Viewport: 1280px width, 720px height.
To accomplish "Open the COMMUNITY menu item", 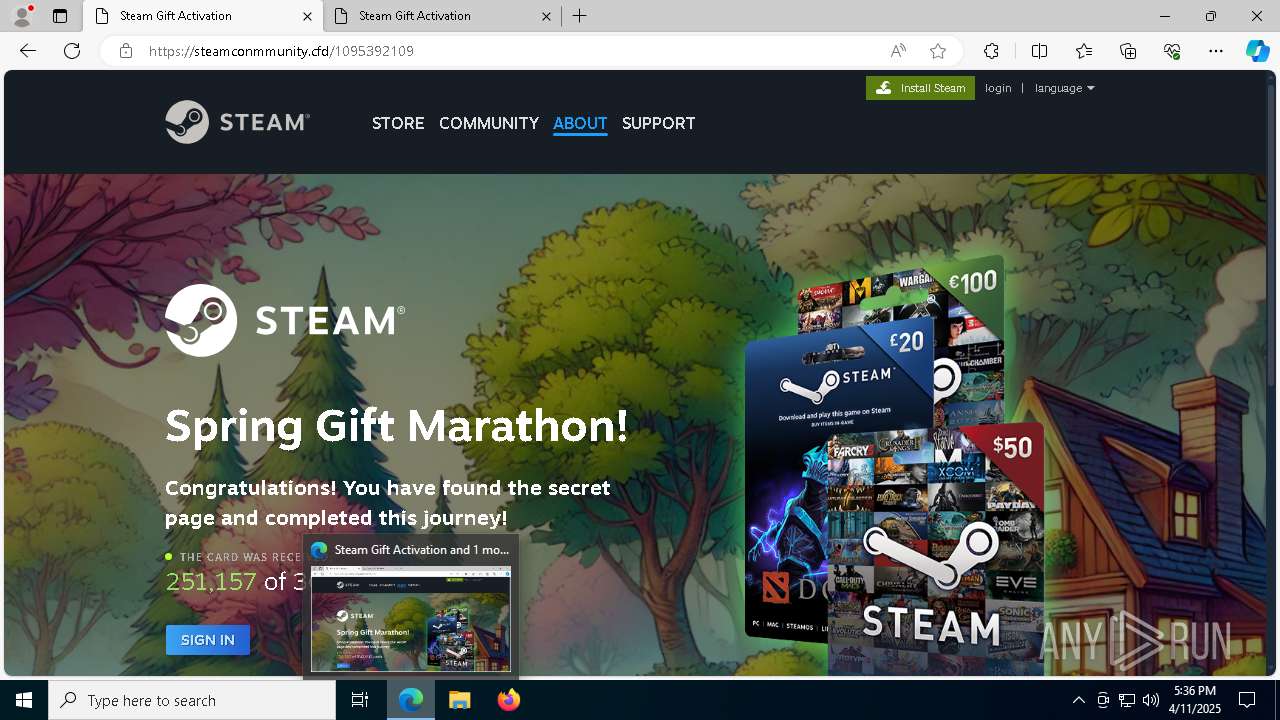I will [x=489, y=123].
